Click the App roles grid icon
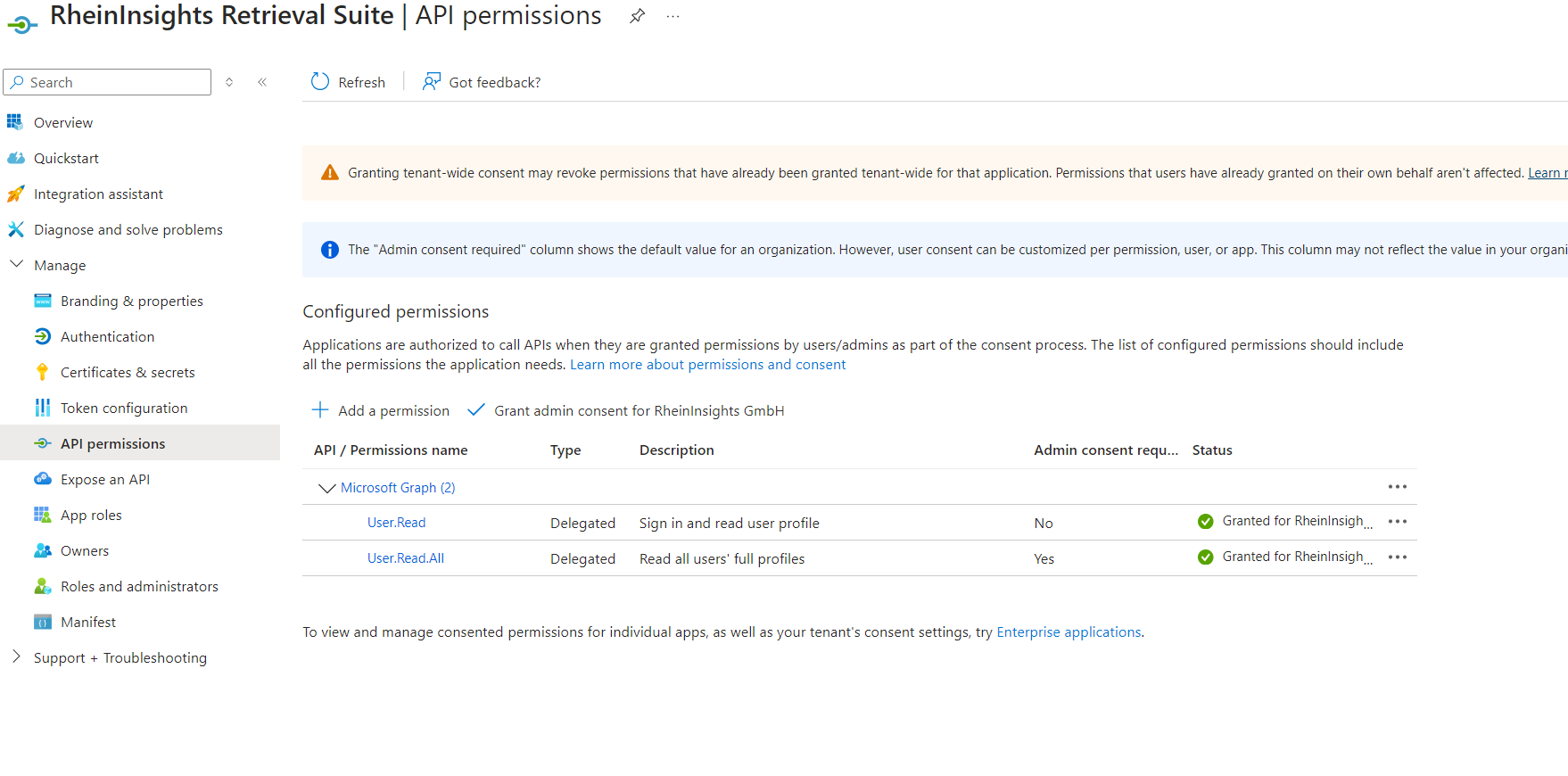1568x776 pixels. (42, 515)
